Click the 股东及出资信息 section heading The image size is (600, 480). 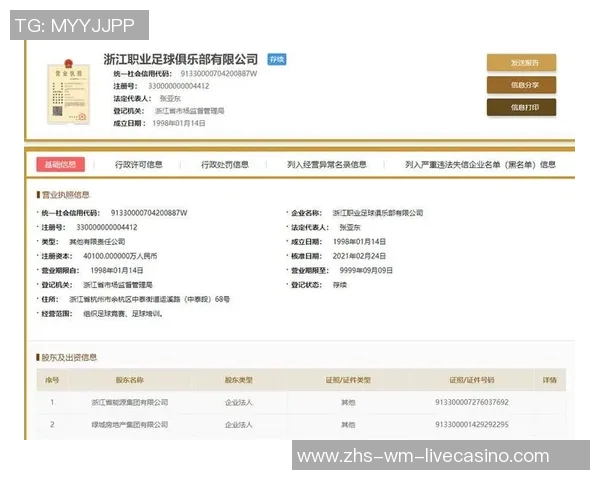pos(69,358)
